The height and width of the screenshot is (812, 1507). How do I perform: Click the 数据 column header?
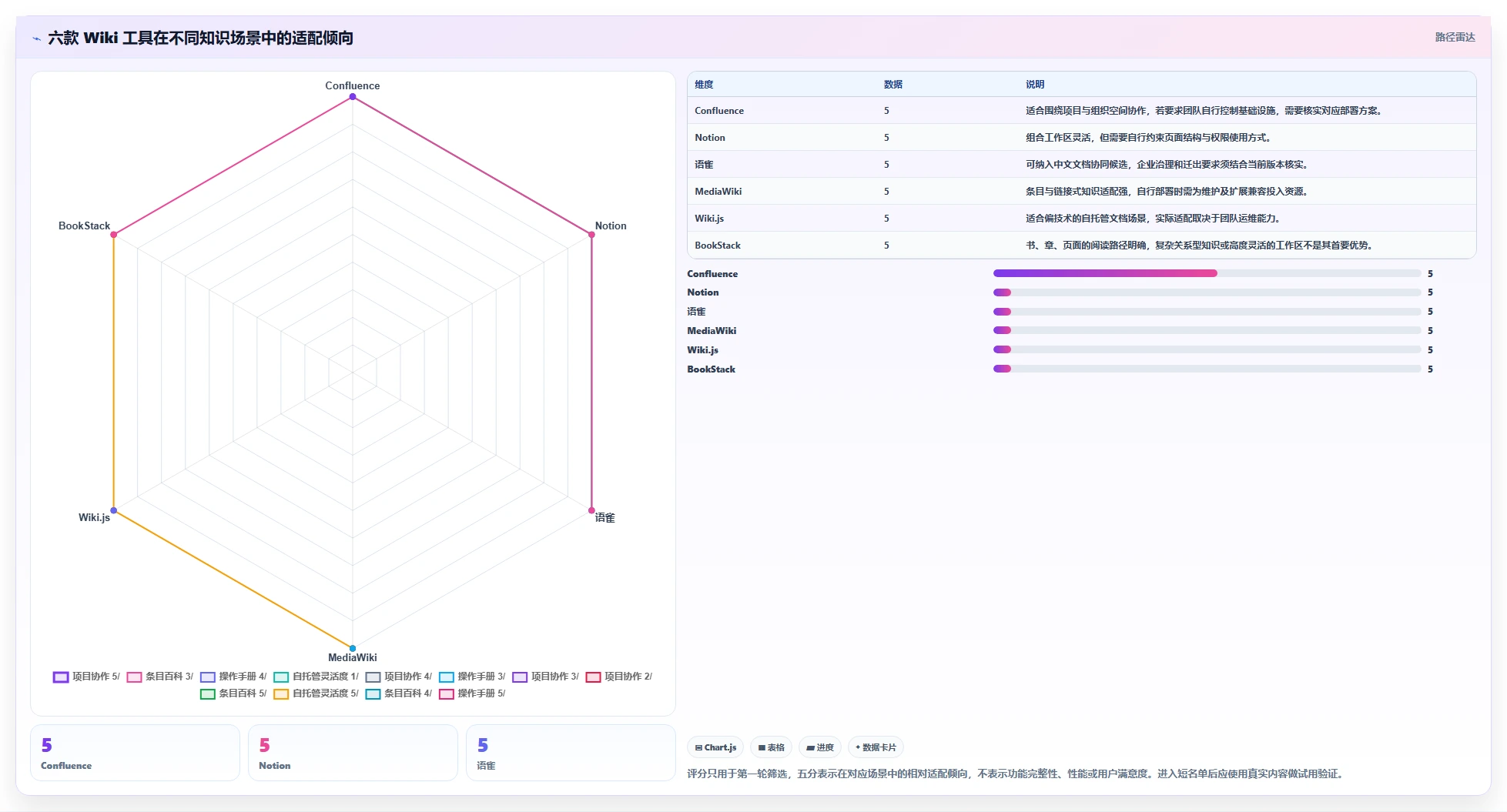point(893,85)
